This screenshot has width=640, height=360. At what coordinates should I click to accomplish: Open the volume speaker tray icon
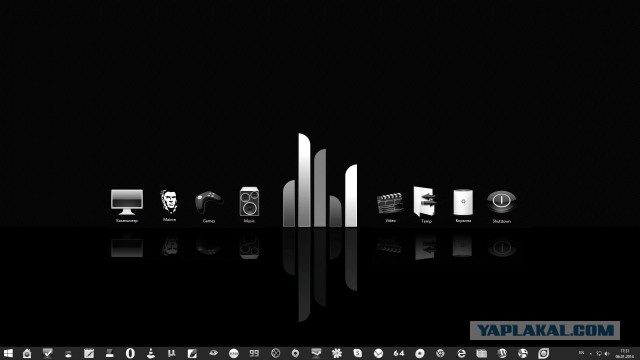[607, 353]
